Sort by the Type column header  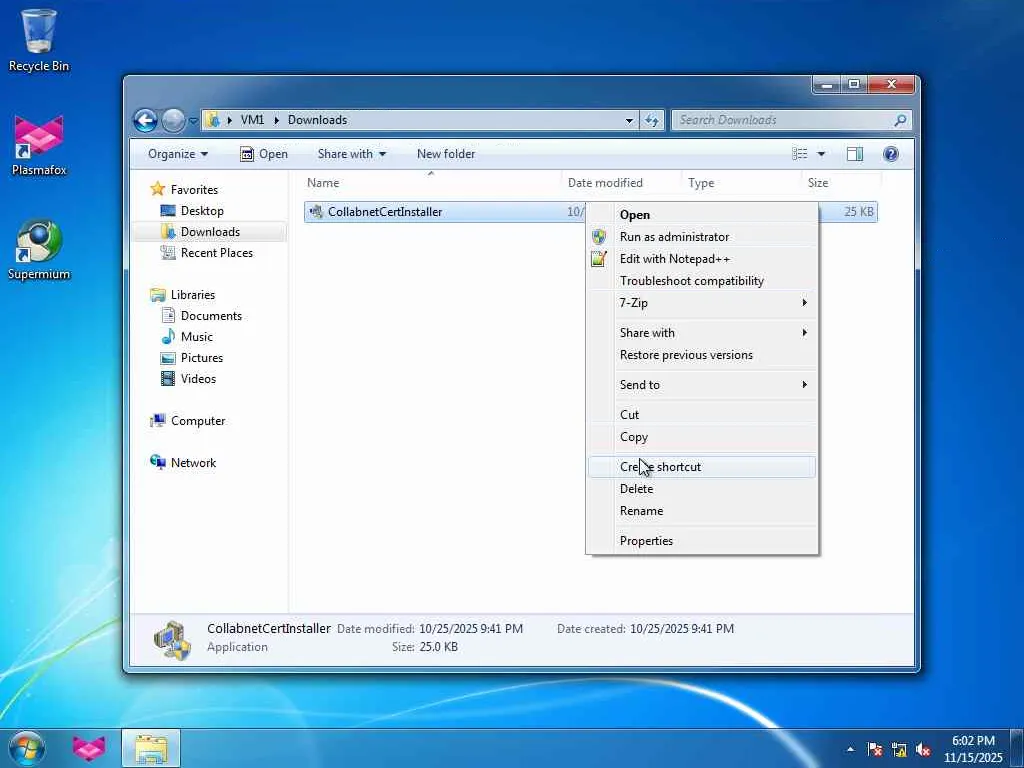click(x=741, y=183)
